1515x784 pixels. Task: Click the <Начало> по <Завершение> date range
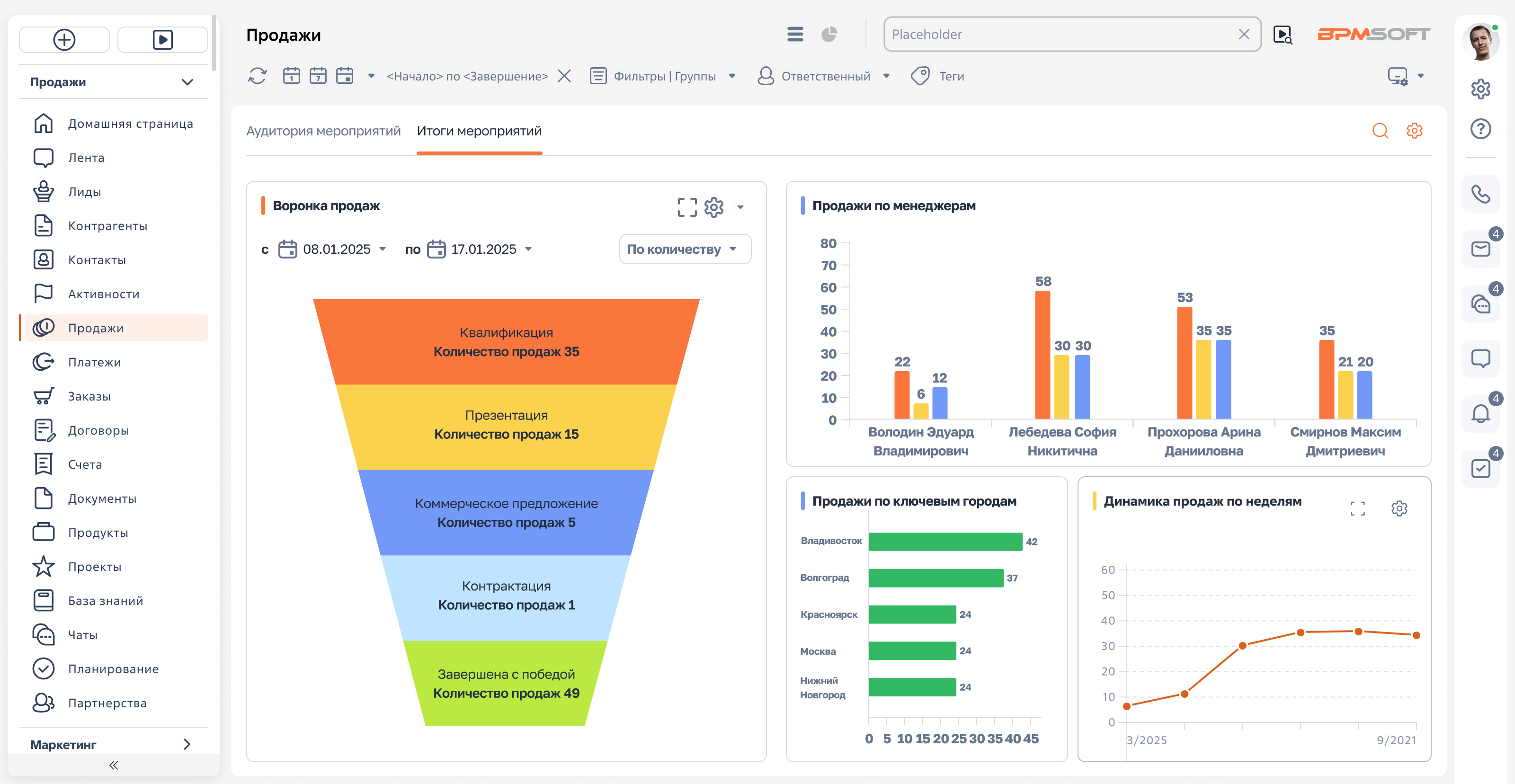pos(467,76)
